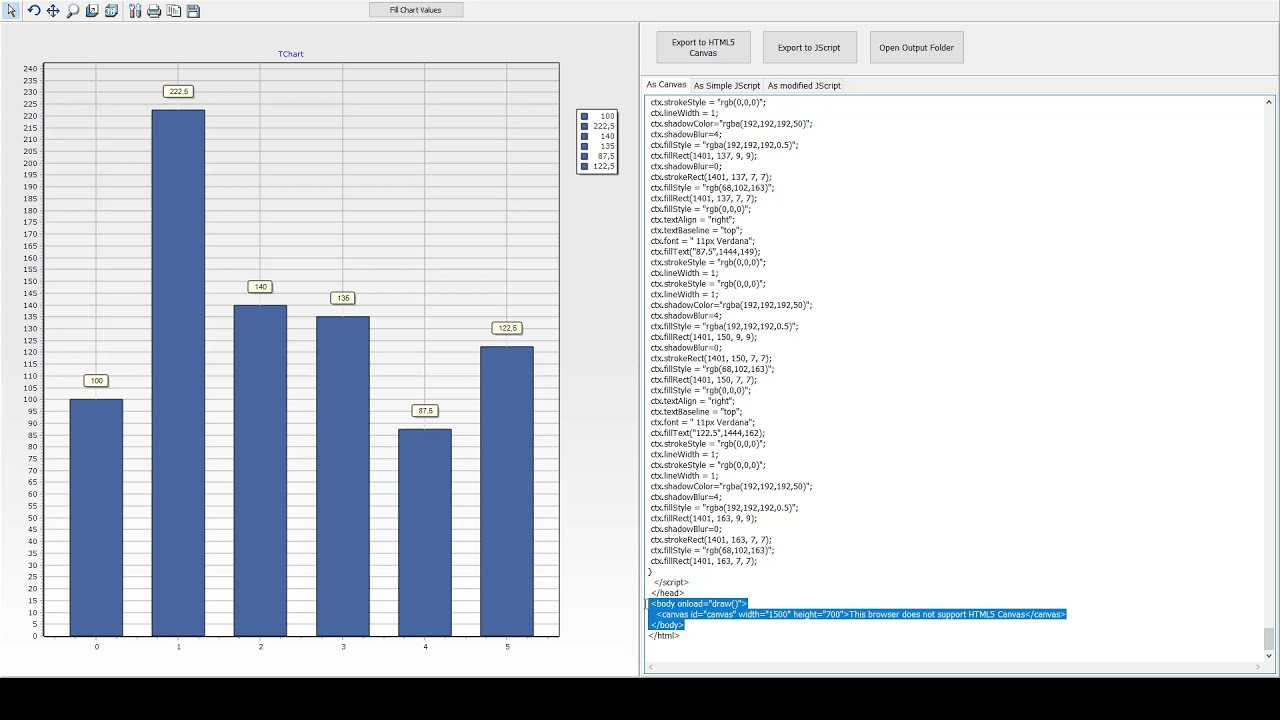
Task: Switch to As Canvas tab
Action: pos(666,85)
